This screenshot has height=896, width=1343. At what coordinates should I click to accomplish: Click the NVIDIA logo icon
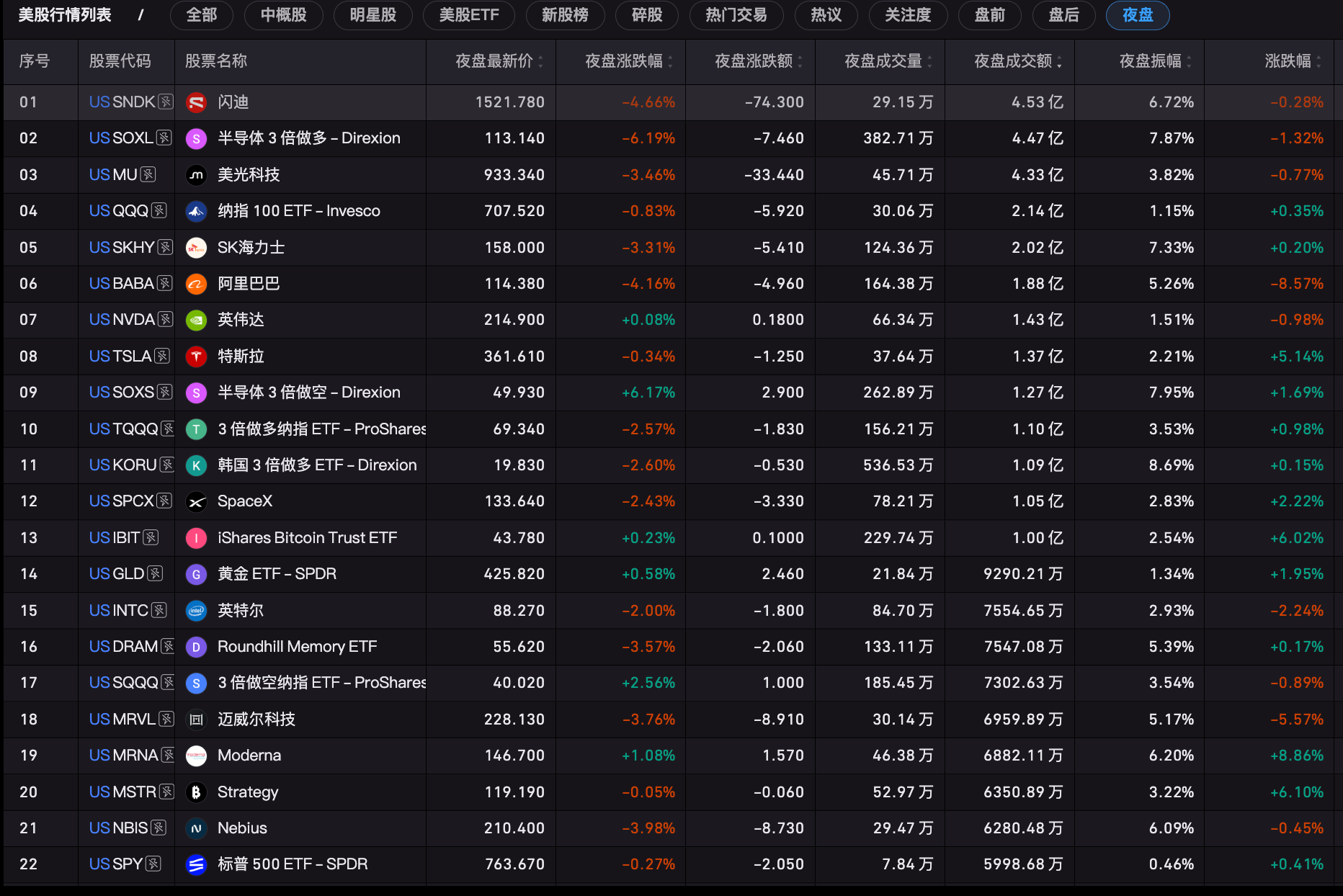coord(196,320)
